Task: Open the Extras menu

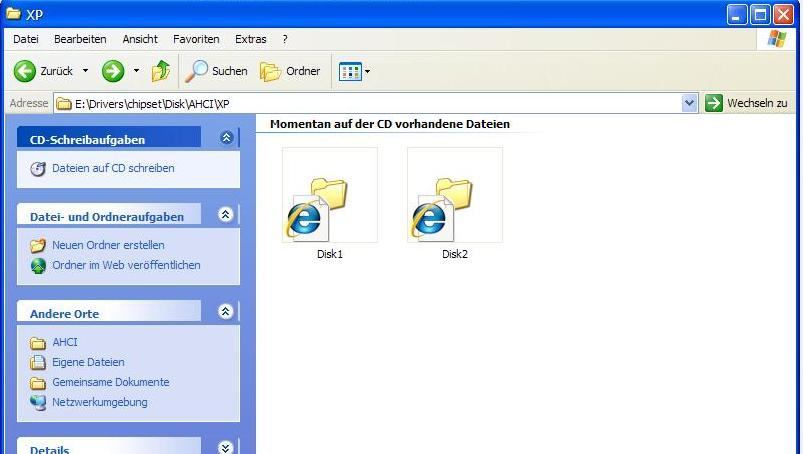Action: coord(250,39)
